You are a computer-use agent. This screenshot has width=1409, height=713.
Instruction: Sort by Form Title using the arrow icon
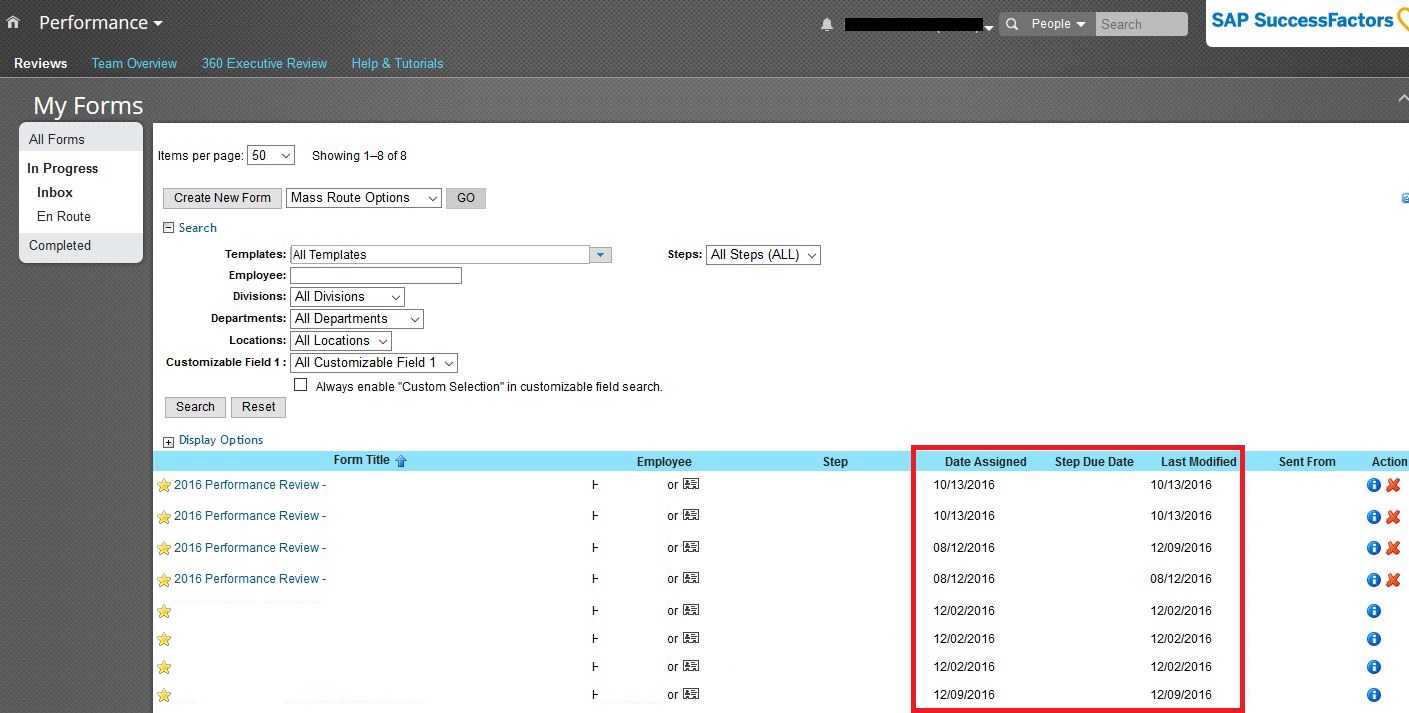click(401, 461)
